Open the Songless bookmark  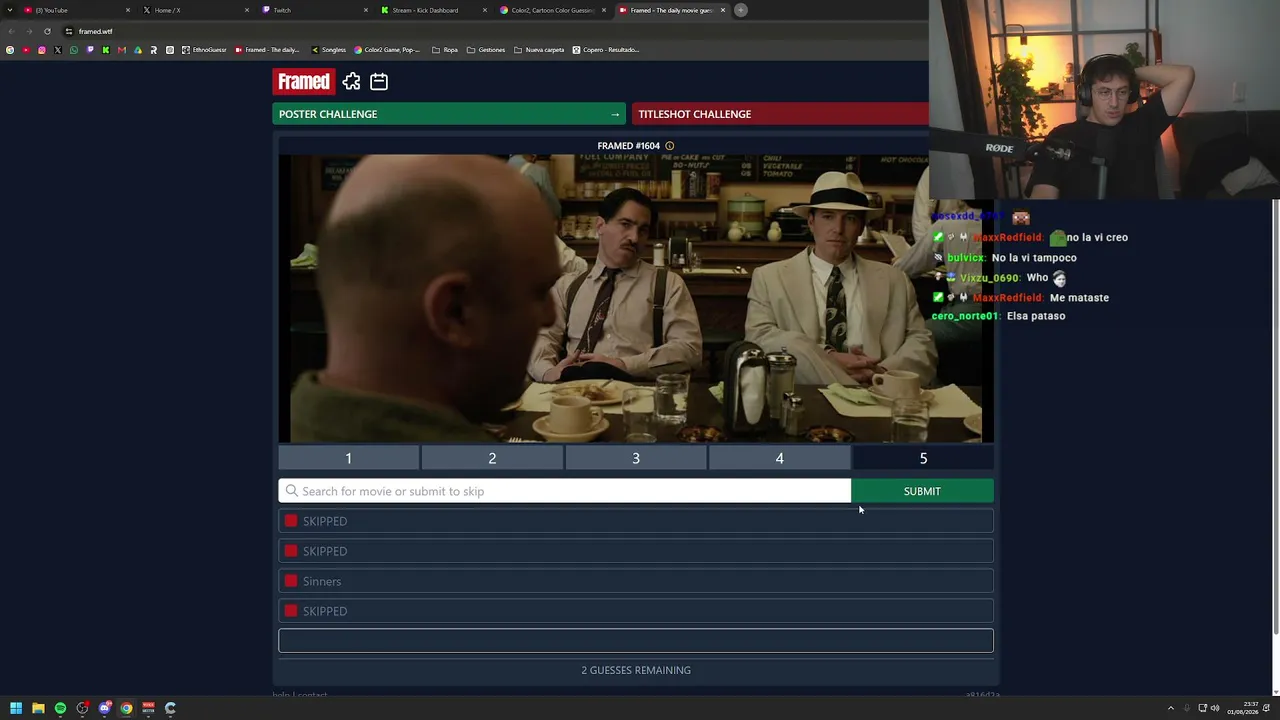pos(328,50)
